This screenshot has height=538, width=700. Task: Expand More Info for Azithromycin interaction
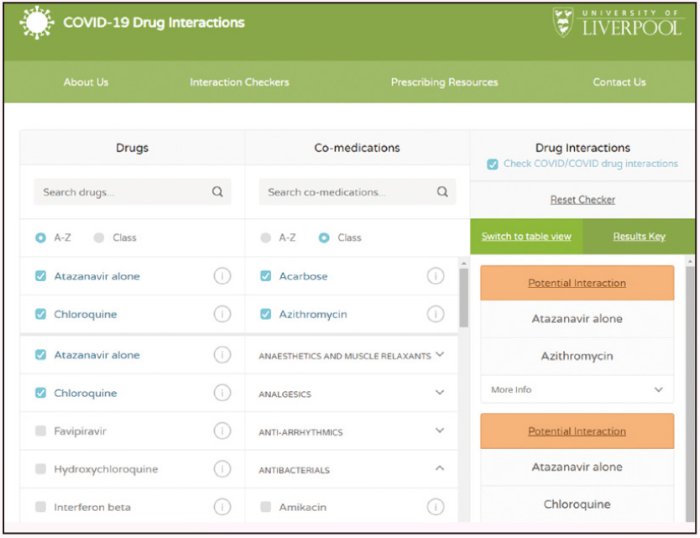coord(577,389)
